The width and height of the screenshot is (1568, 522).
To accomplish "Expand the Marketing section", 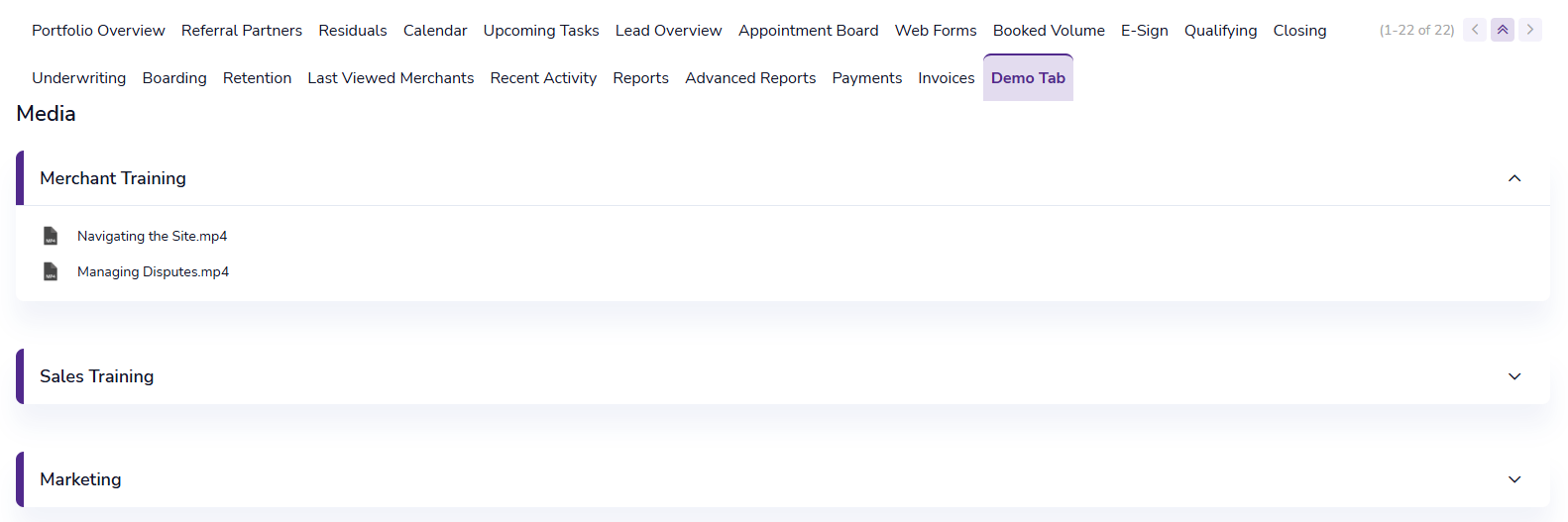I will click(1513, 479).
